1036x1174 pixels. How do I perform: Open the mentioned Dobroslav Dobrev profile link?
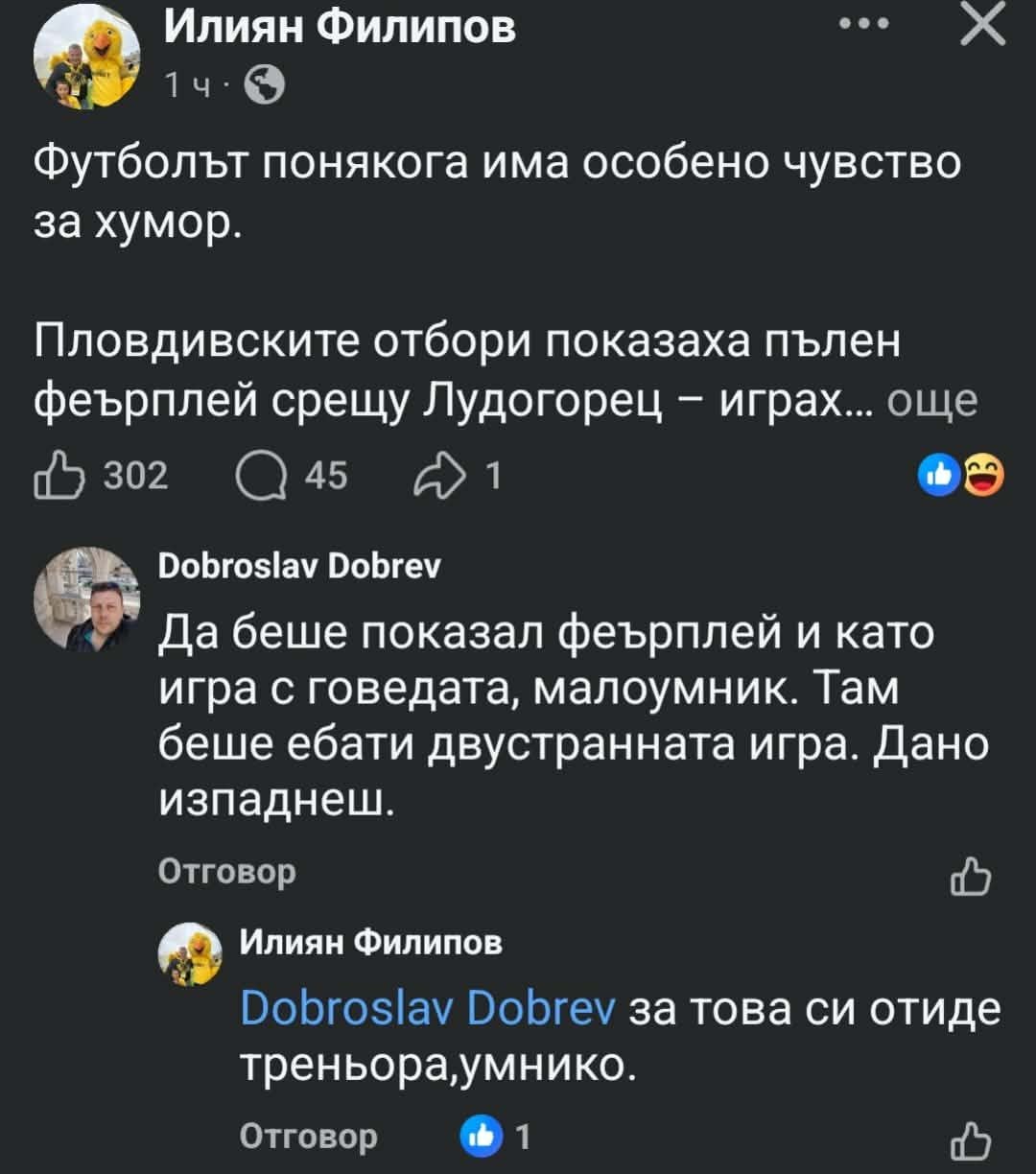click(x=430, y=1010)
